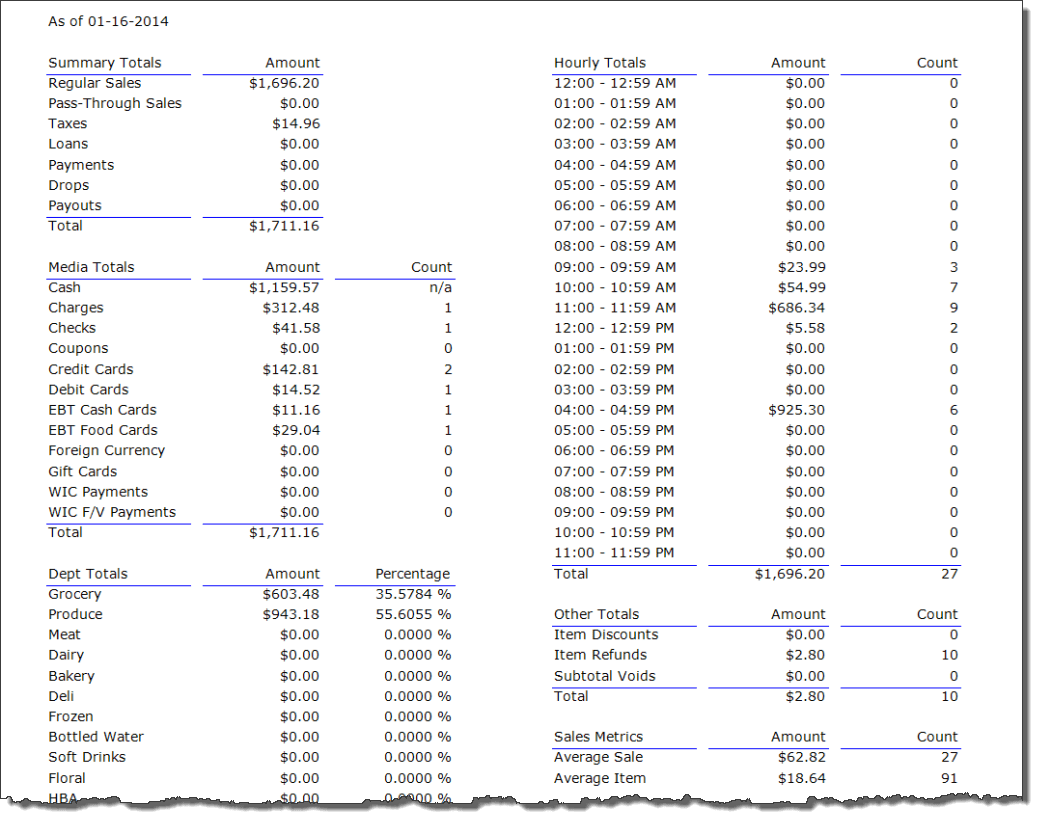Click the $925.30 hourly amount
This screenshot has height=819, width=1039.
[x=796, y=410]
